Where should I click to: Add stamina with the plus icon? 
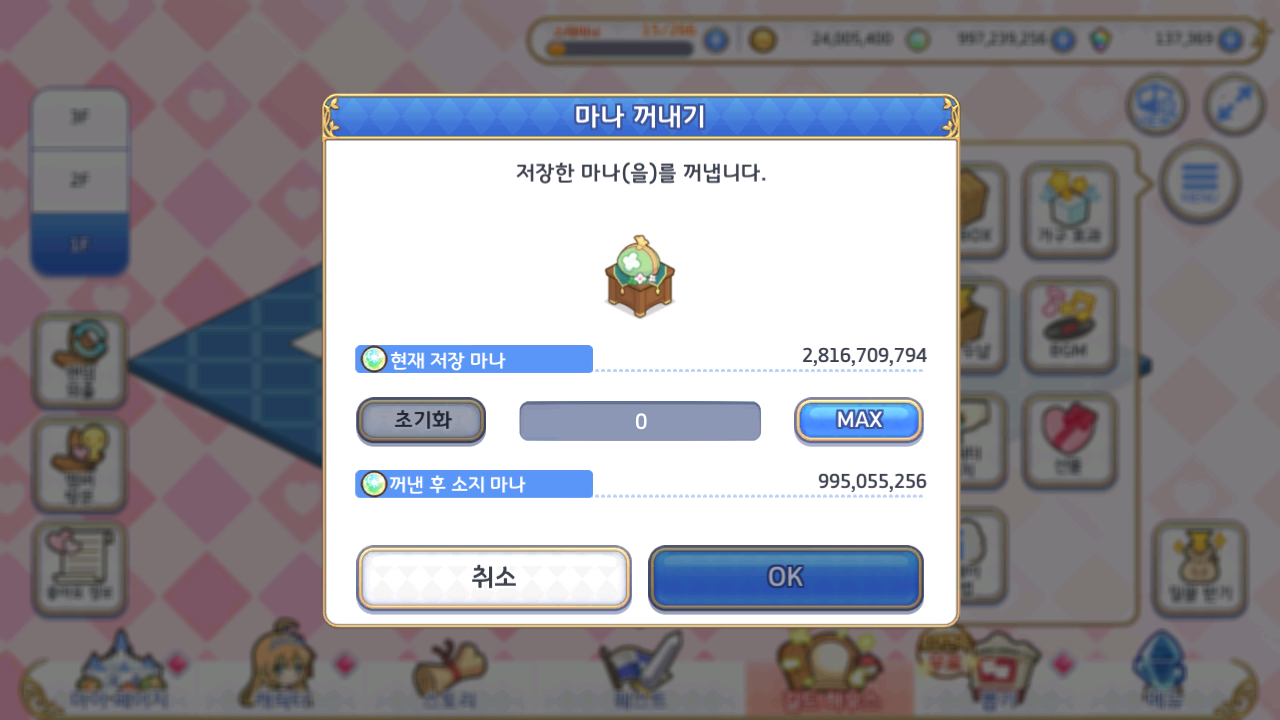(715, 40)
